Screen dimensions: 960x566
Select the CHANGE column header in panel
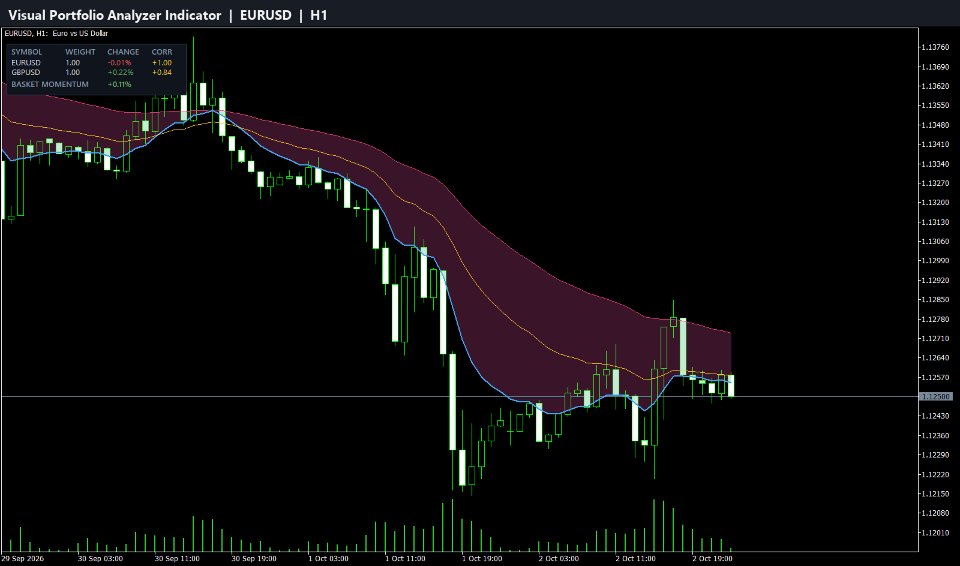pos(123,52)
